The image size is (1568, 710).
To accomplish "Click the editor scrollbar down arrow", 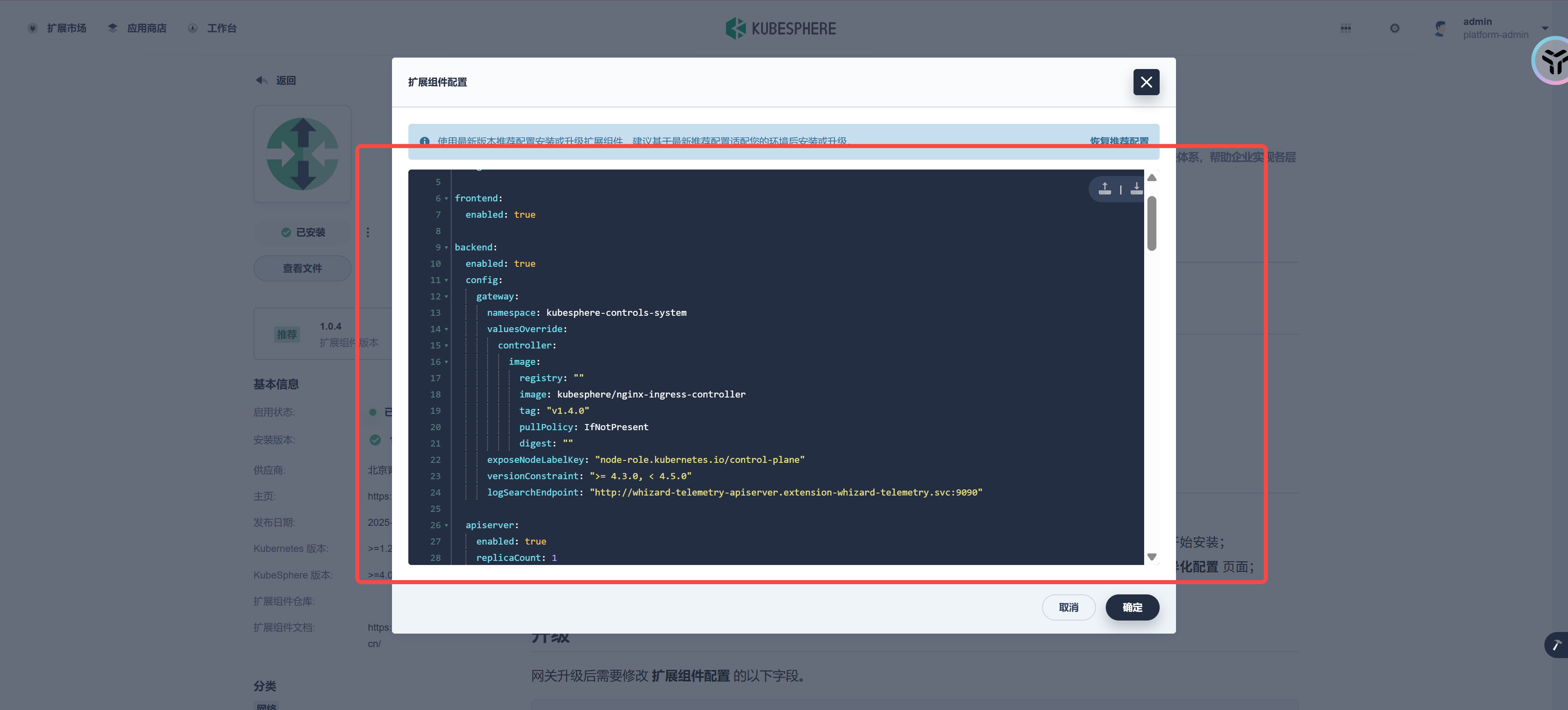I will [x=1151, y=557].
